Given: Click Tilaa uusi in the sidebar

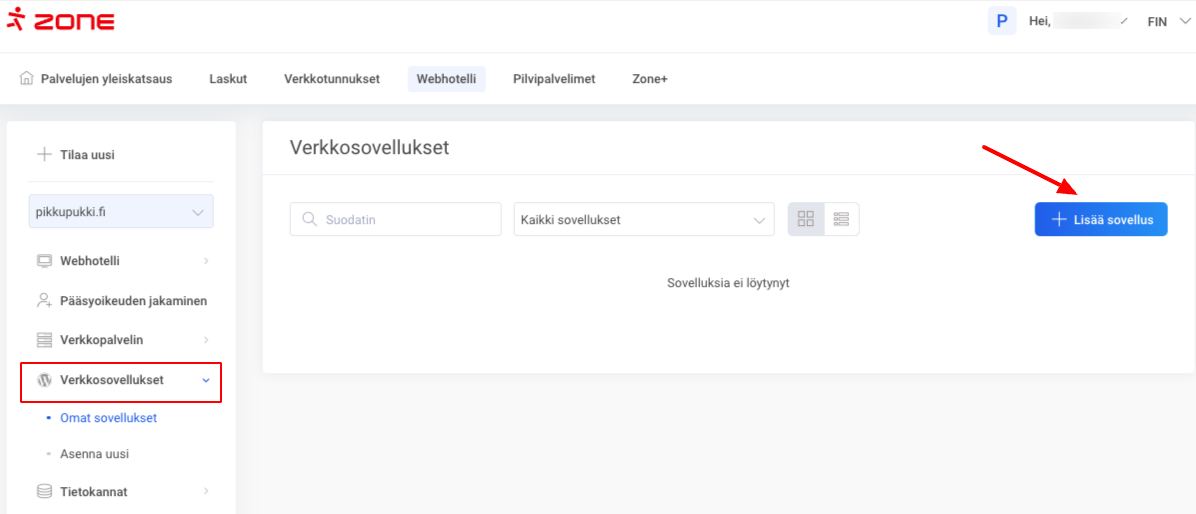Looking at the screenshot, I should pos(86,154).
